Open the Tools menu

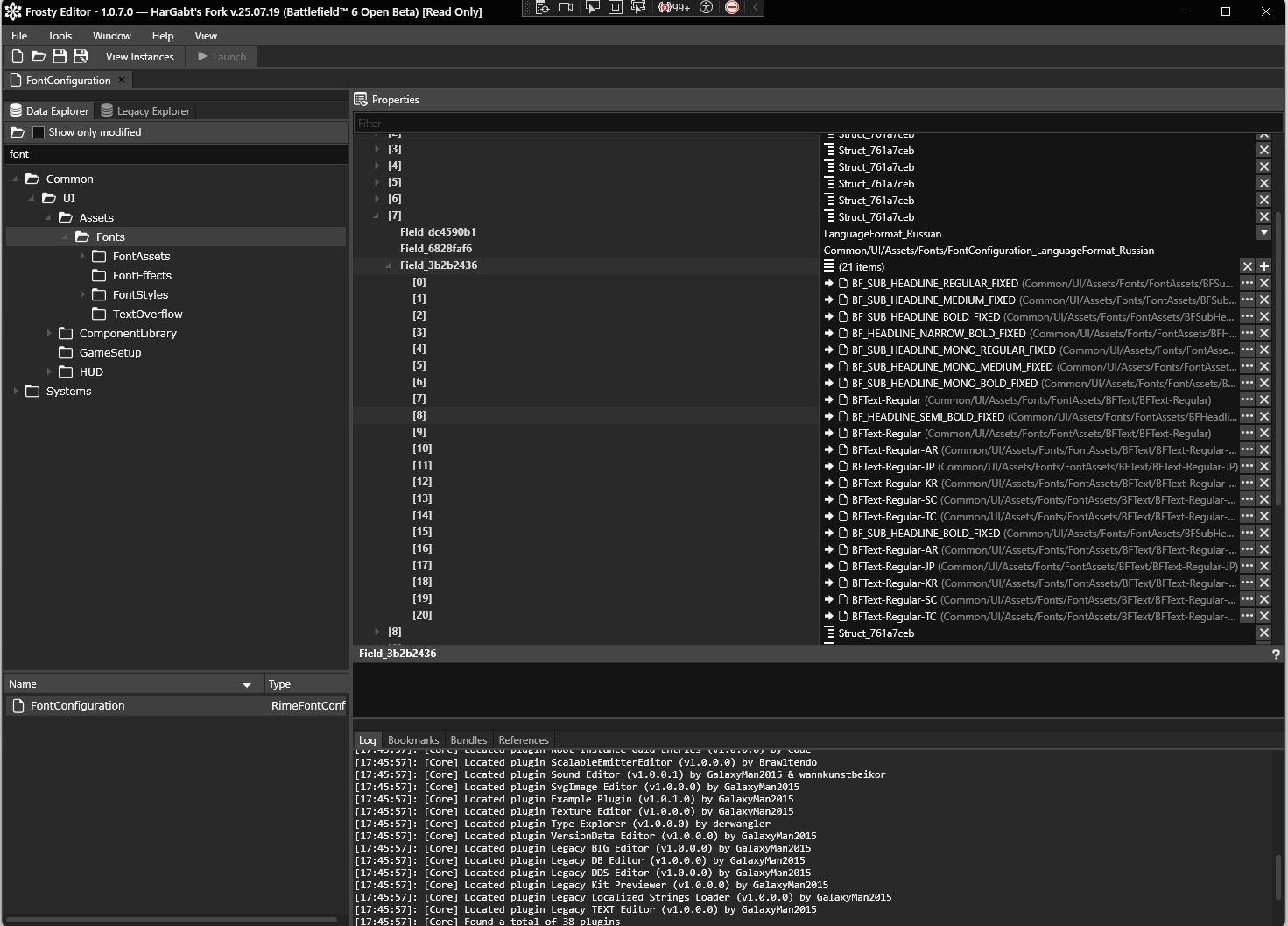[60, 36]
